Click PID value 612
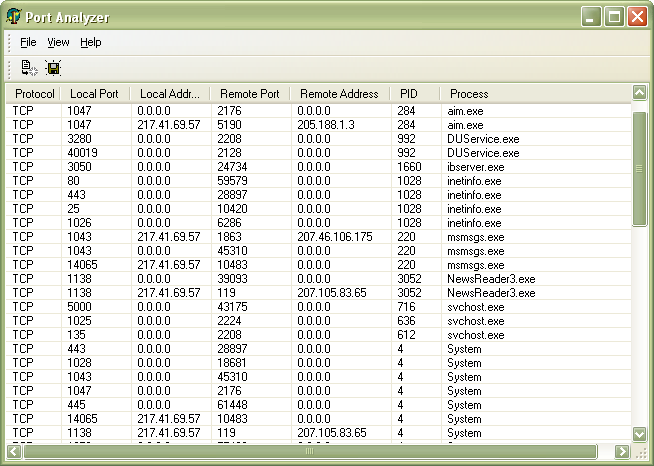This screenshot has width=654, height=466. click(x=406, y=335)
